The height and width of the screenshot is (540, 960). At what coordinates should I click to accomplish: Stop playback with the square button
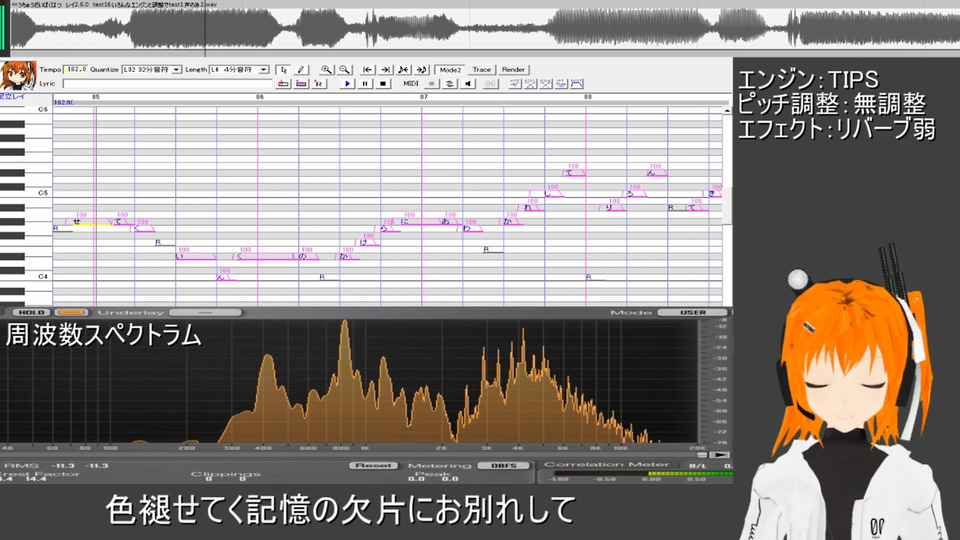tap(383, 84)
